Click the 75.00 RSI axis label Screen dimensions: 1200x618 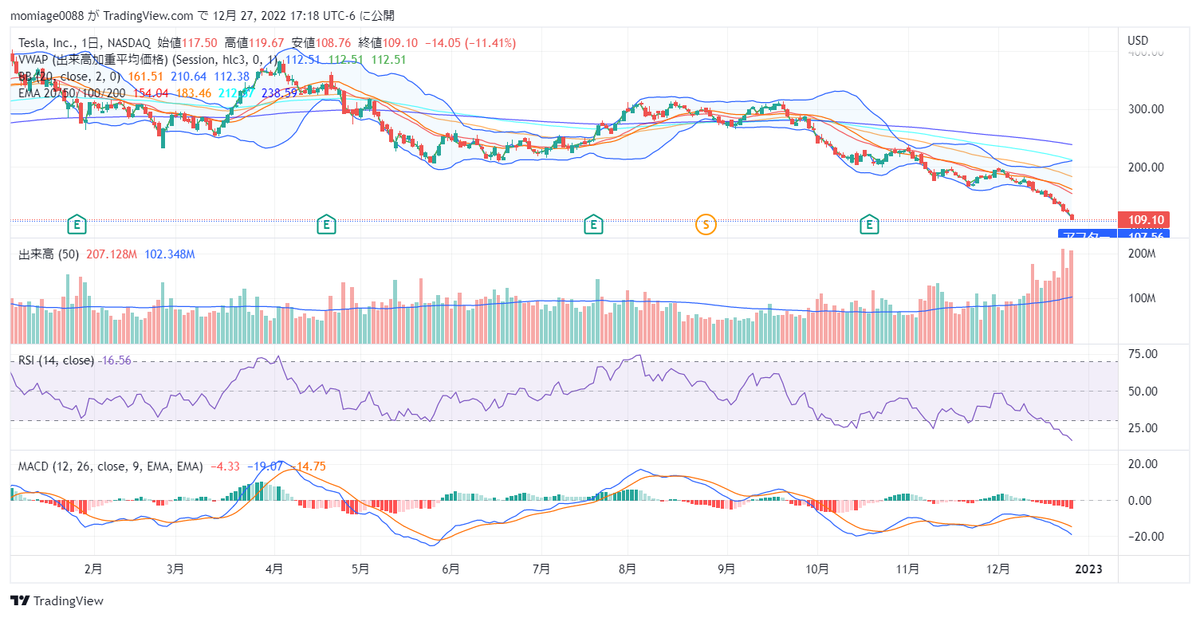tap(1143, 354)
